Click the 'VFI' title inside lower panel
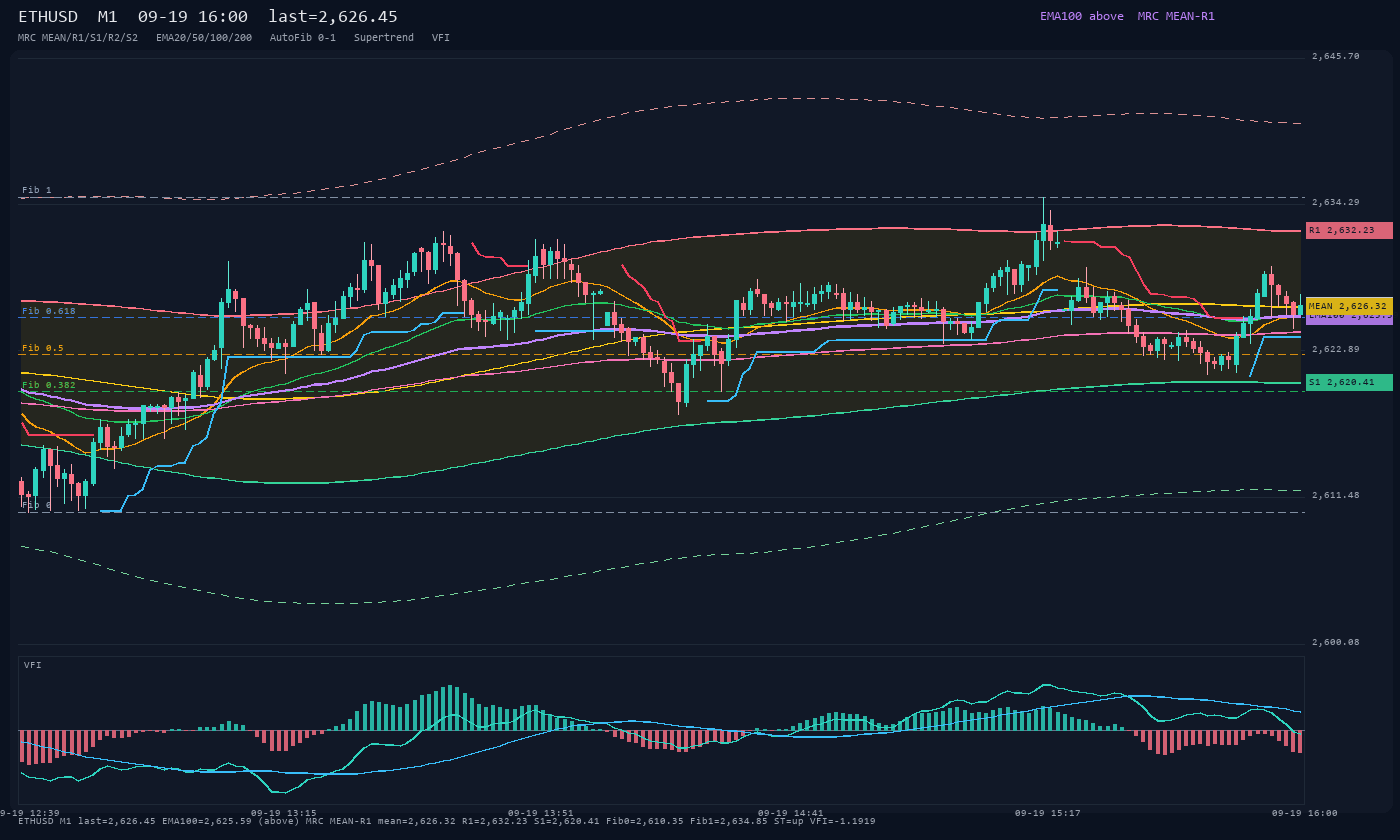 [33, 665]
